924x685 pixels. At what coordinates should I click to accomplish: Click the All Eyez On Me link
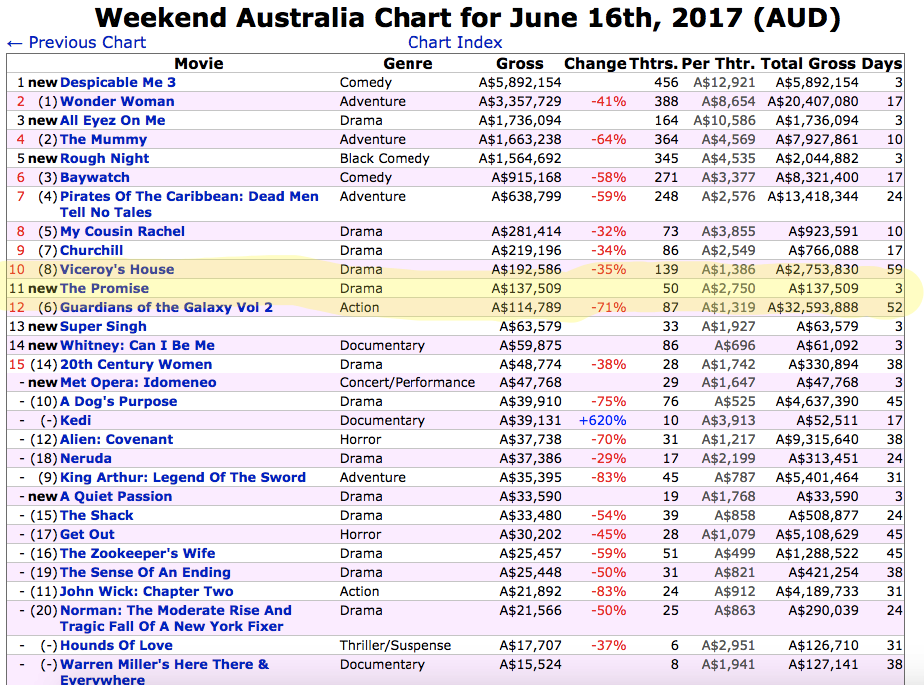[x=113, y=120]
